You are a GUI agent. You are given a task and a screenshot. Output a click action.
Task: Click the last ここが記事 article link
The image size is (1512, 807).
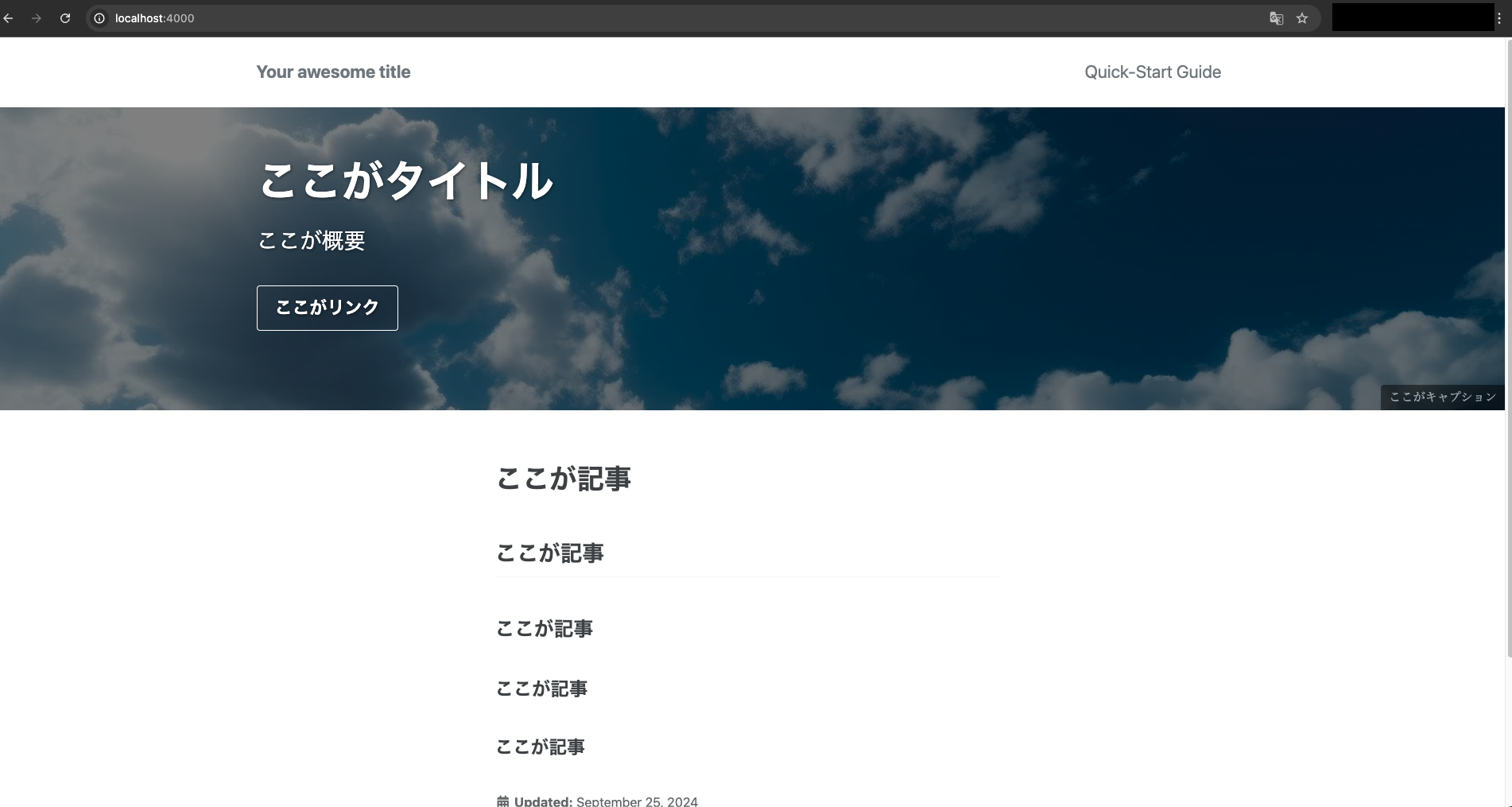[540, 746]
